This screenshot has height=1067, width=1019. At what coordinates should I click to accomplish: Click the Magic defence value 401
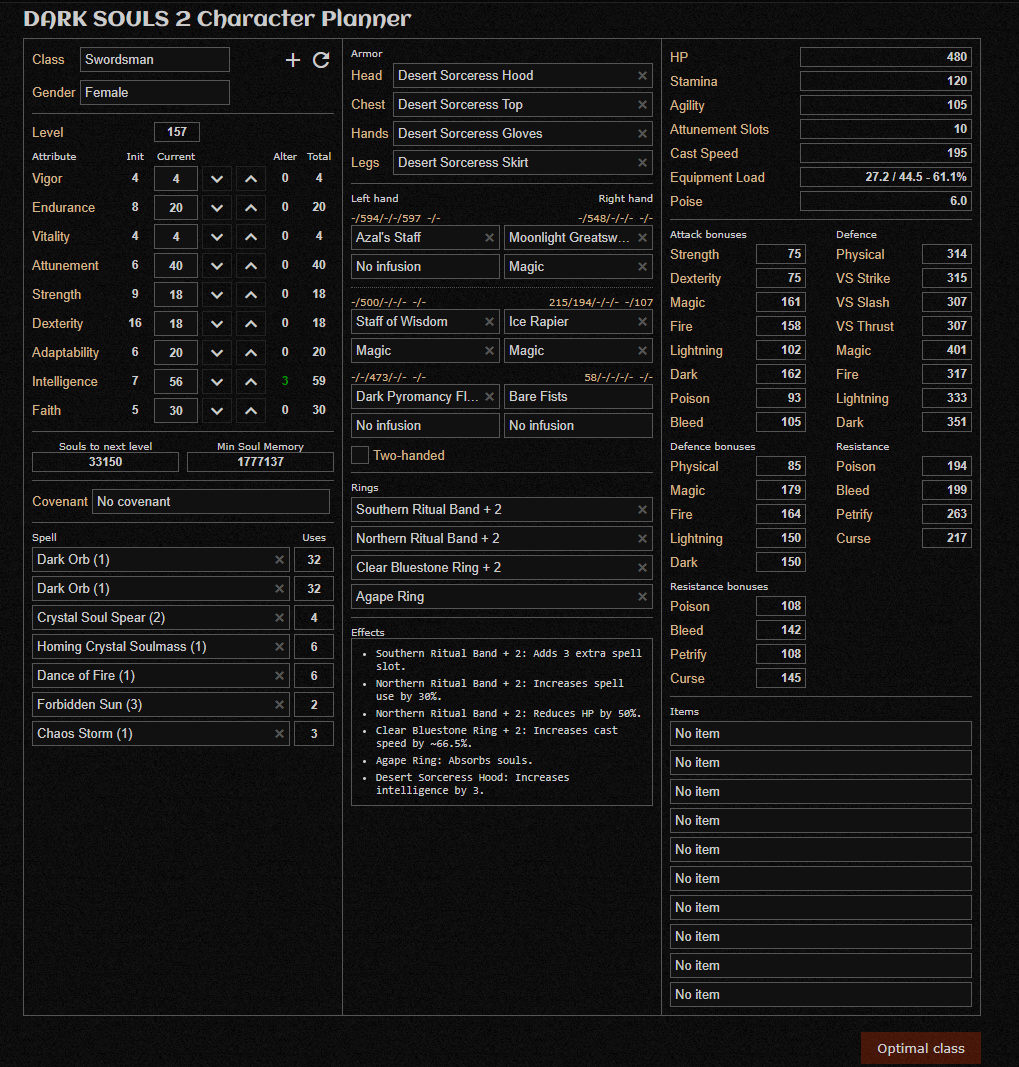(947, 350)
